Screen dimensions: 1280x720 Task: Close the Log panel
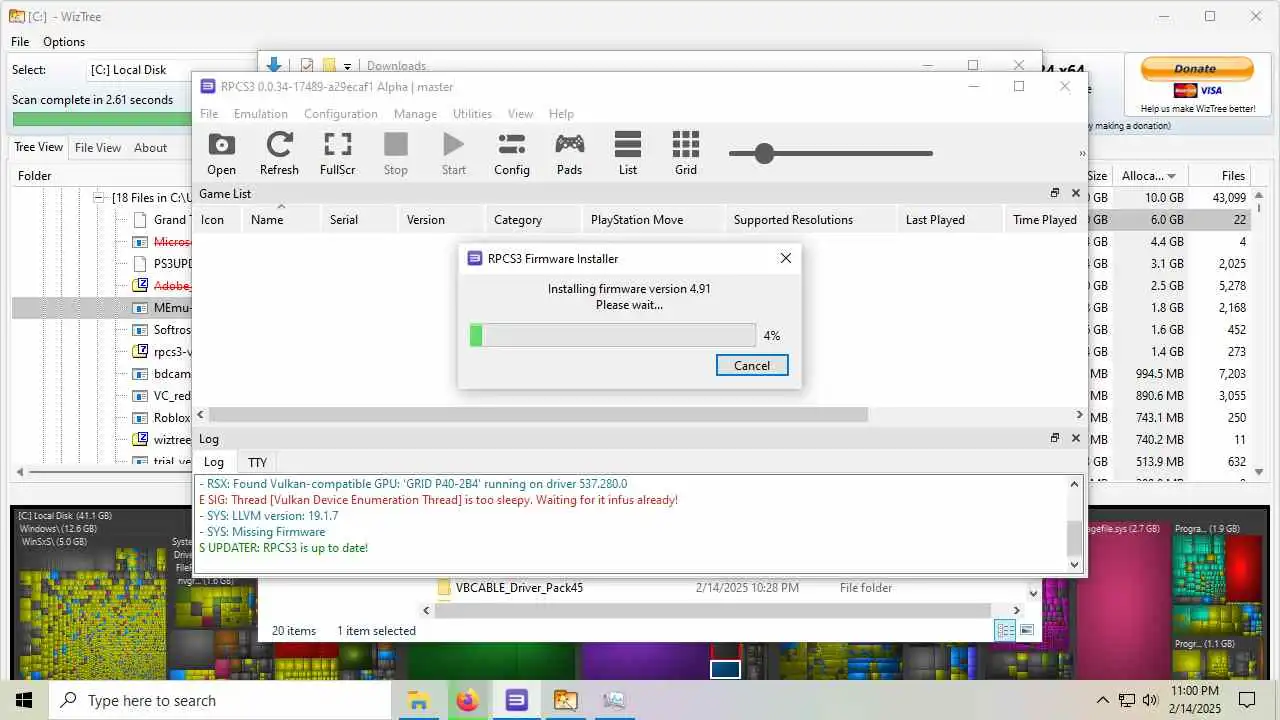coord(1076,438)
